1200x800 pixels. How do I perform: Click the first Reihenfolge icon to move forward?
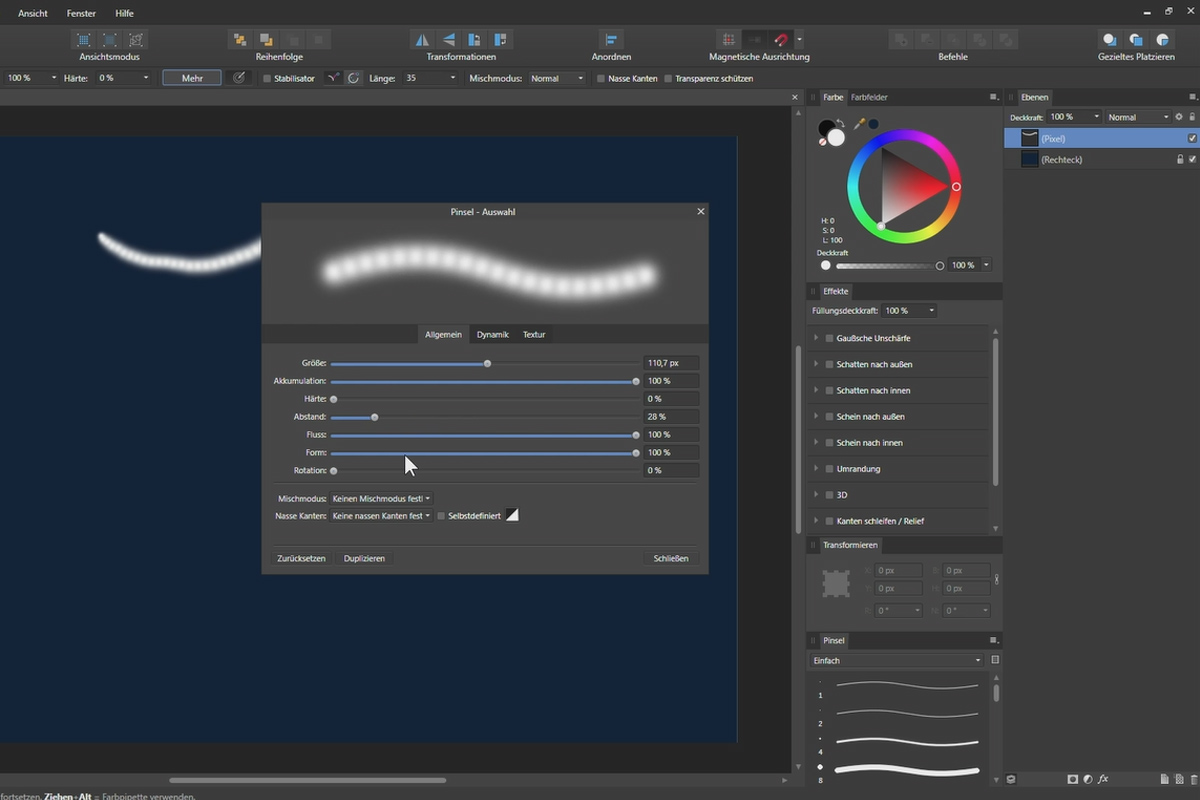[x=239, y=40]
